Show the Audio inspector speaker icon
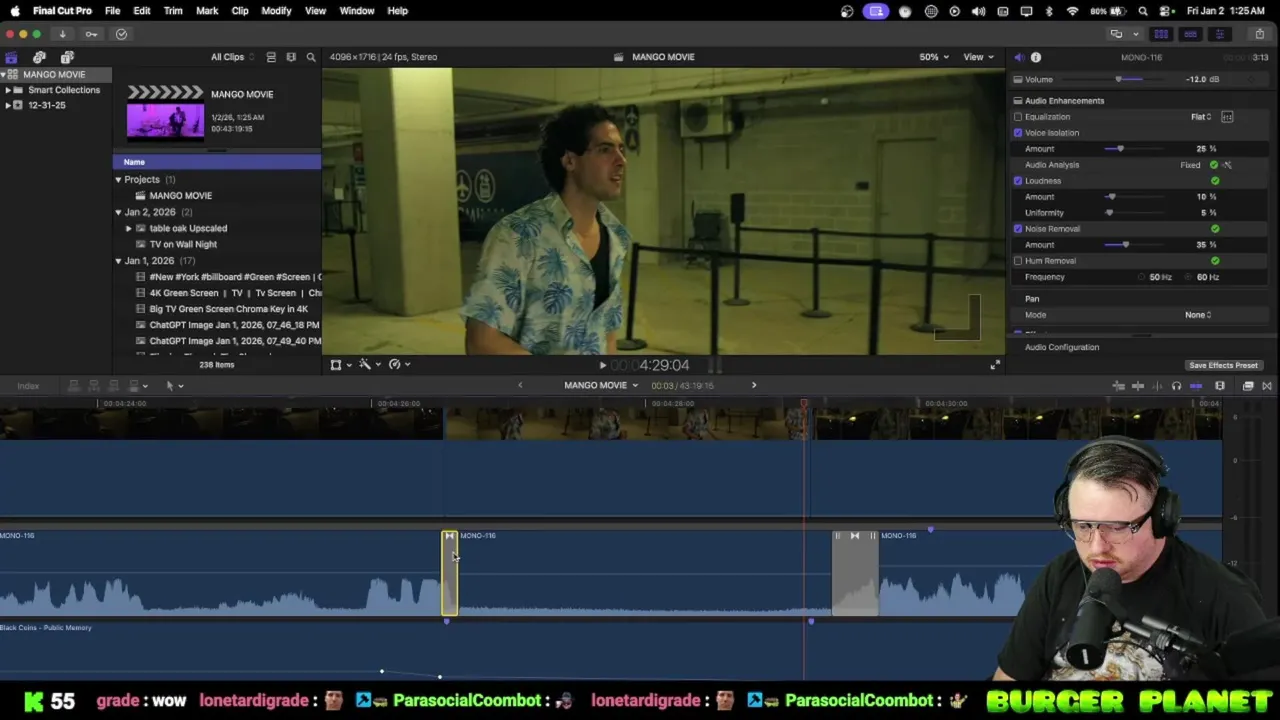The image size is (1280, 720). click(1018, 57)
